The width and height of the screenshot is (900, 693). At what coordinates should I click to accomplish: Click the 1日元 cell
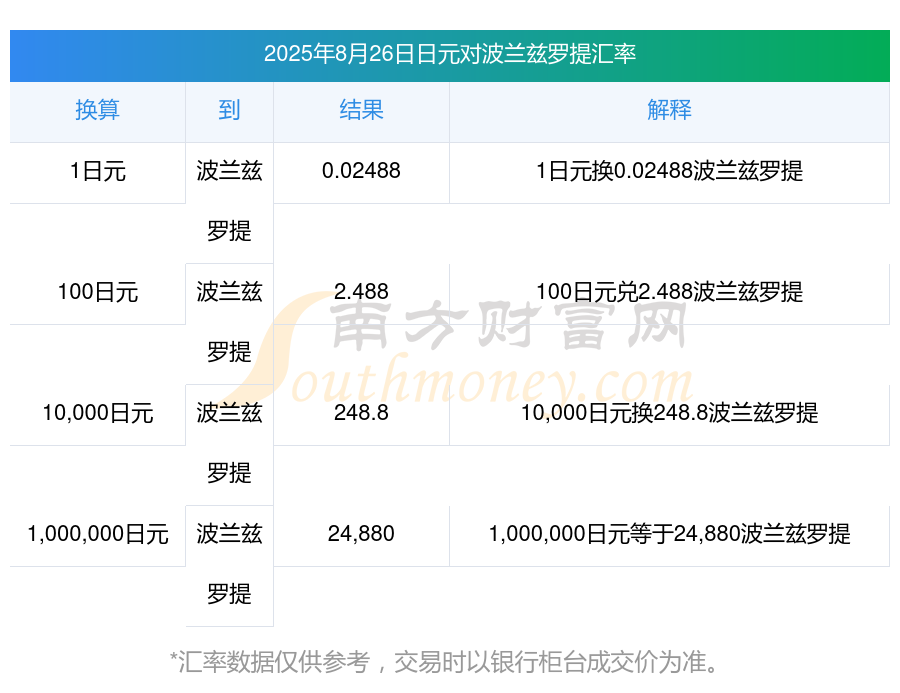[x=98, y=171]
